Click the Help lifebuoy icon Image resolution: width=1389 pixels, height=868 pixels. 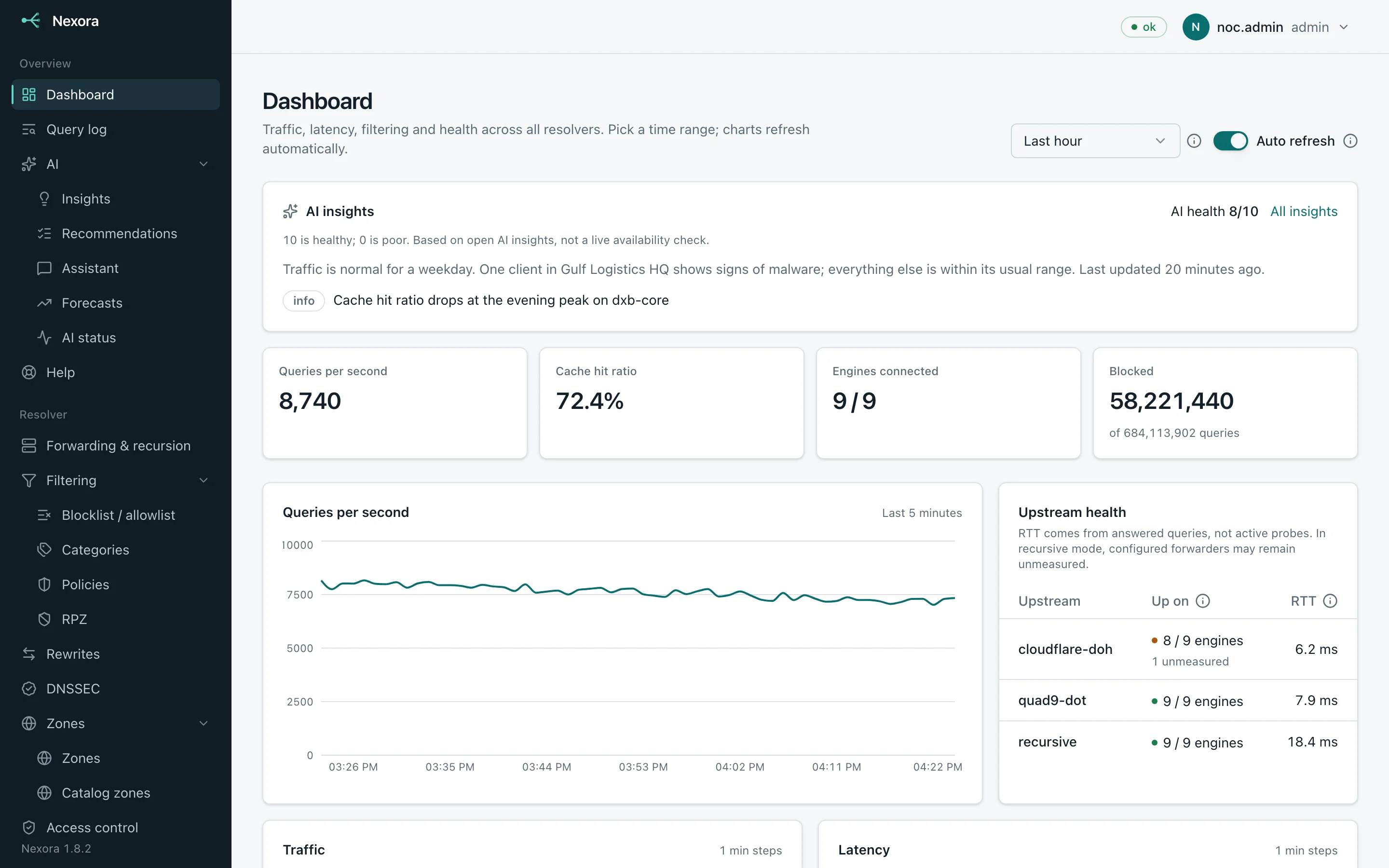(x=29, y=373)
